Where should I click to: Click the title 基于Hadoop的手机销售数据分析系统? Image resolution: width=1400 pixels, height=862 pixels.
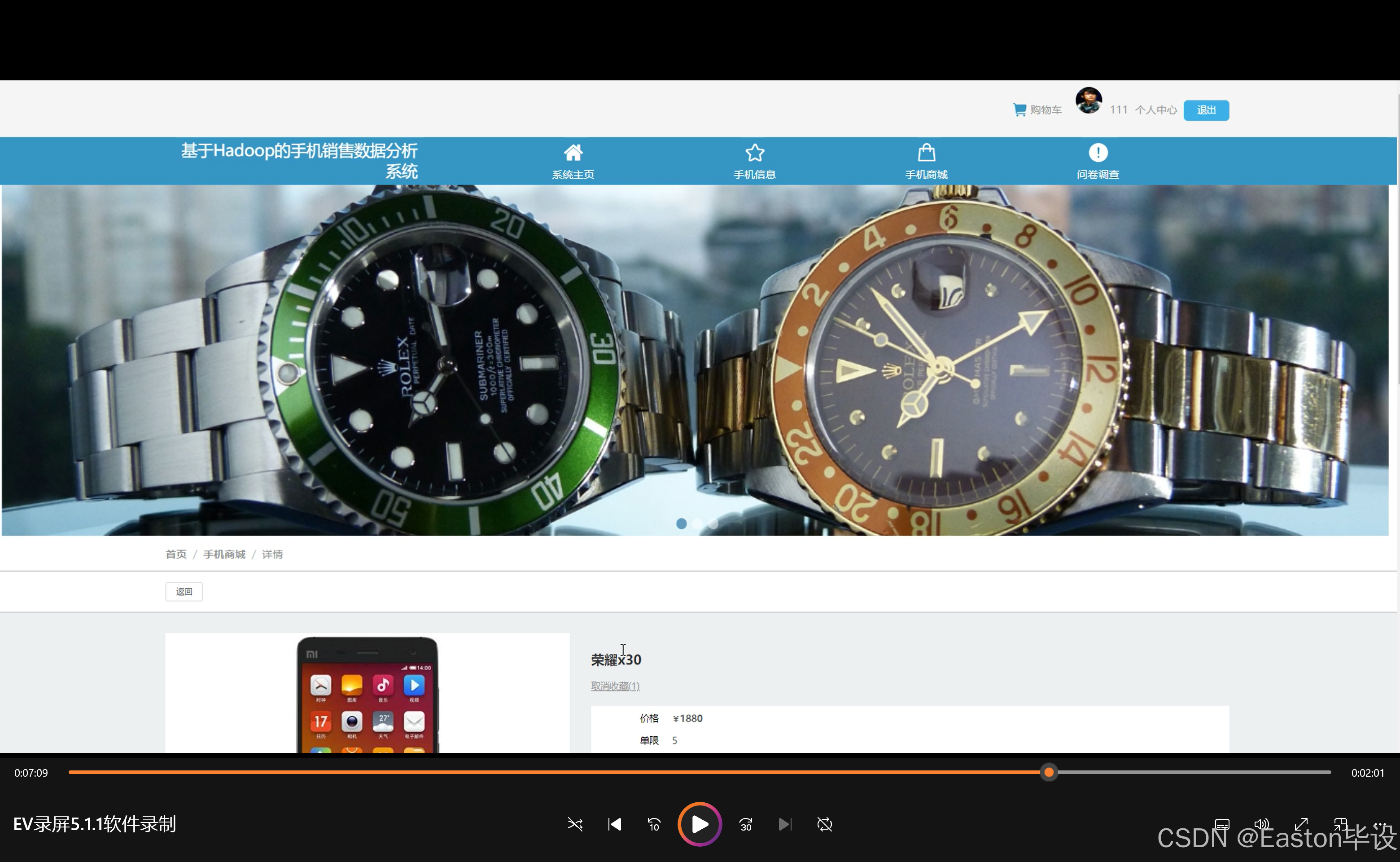(x=299, y=161)
